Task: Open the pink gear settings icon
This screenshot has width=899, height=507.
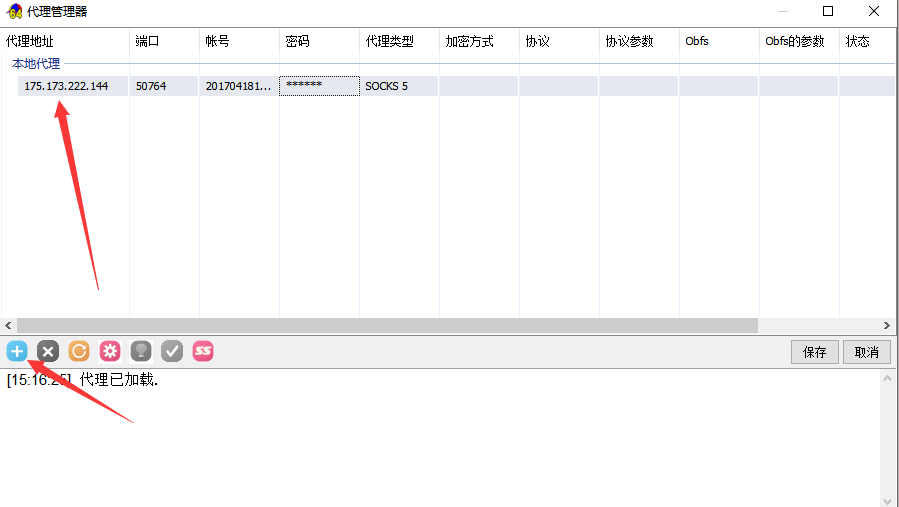Action: pos(110,351)
